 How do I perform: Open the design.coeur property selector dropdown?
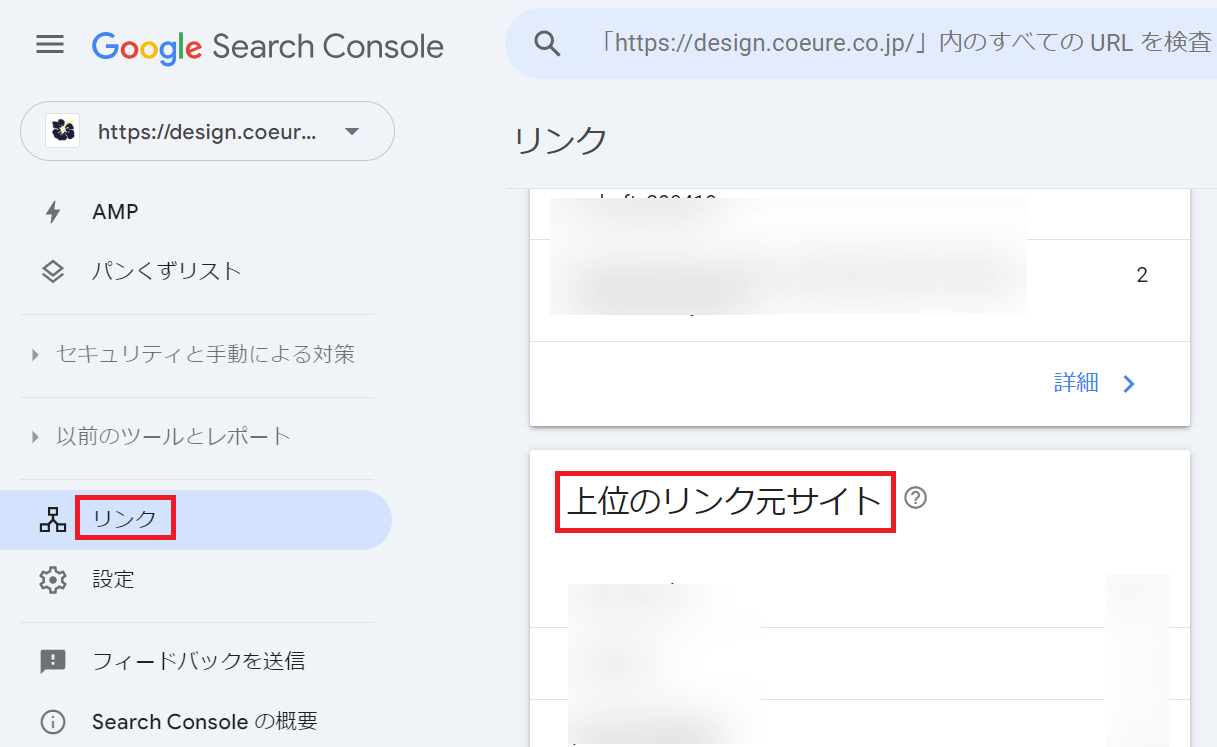click(351, 131)
